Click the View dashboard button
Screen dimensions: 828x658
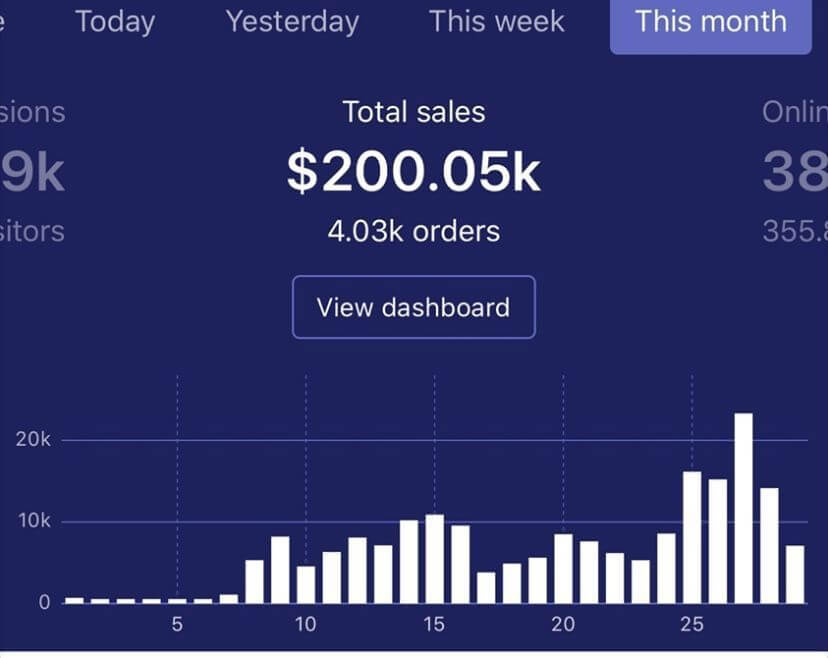click(413, 307)
